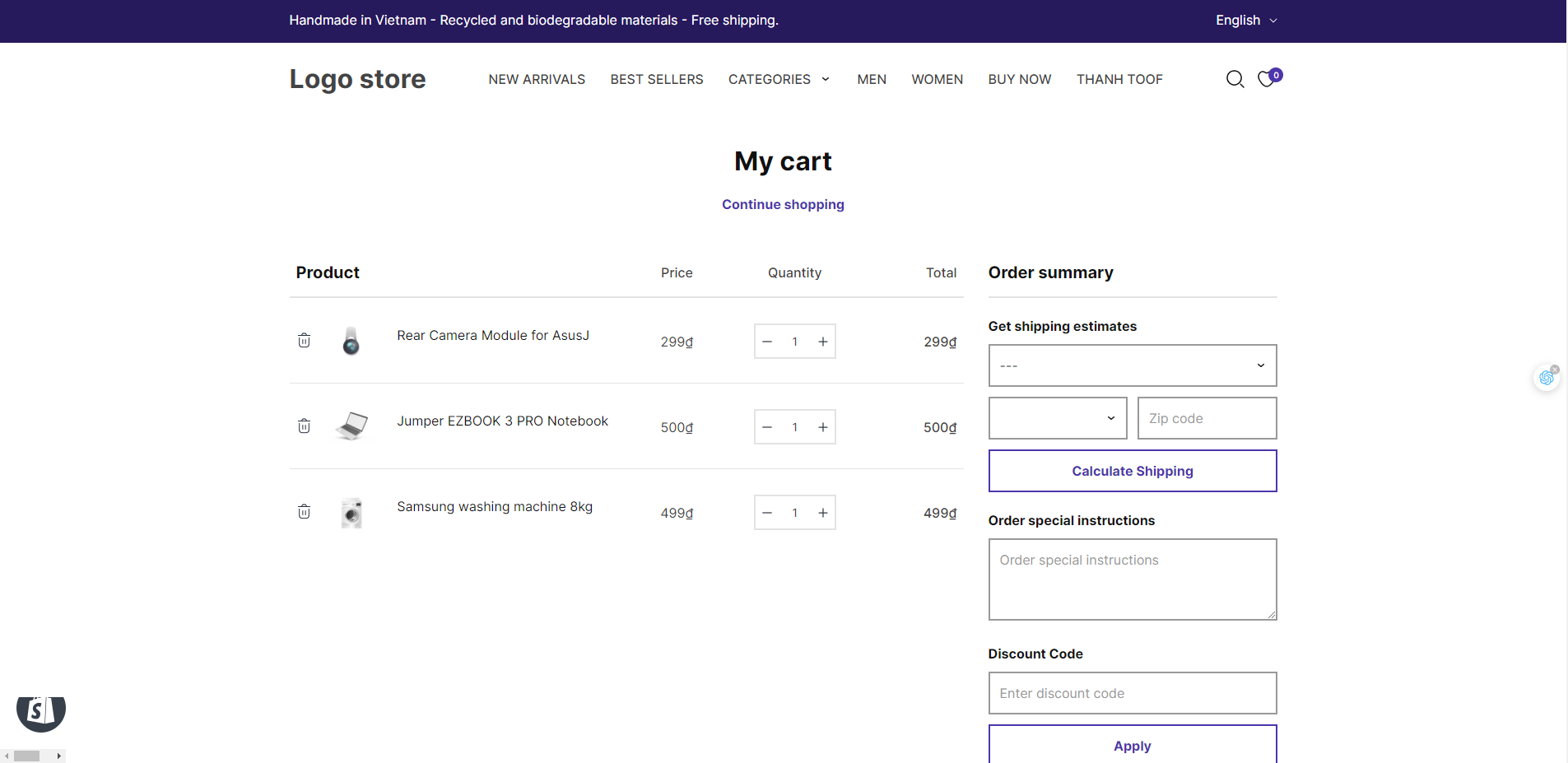Click the announcement bar free shipping text
Viewport: 1568px width, 763px height.
click(533, 20)
